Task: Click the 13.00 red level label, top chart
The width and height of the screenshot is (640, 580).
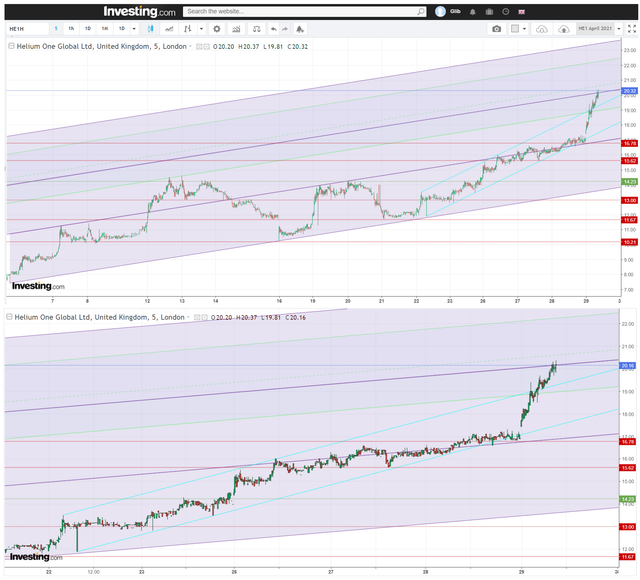Action: coord(629,200)
